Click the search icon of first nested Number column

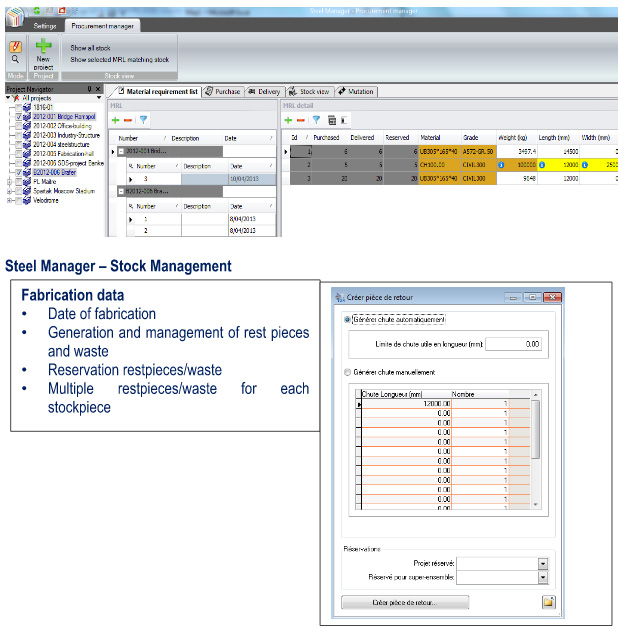pos(131,166)
